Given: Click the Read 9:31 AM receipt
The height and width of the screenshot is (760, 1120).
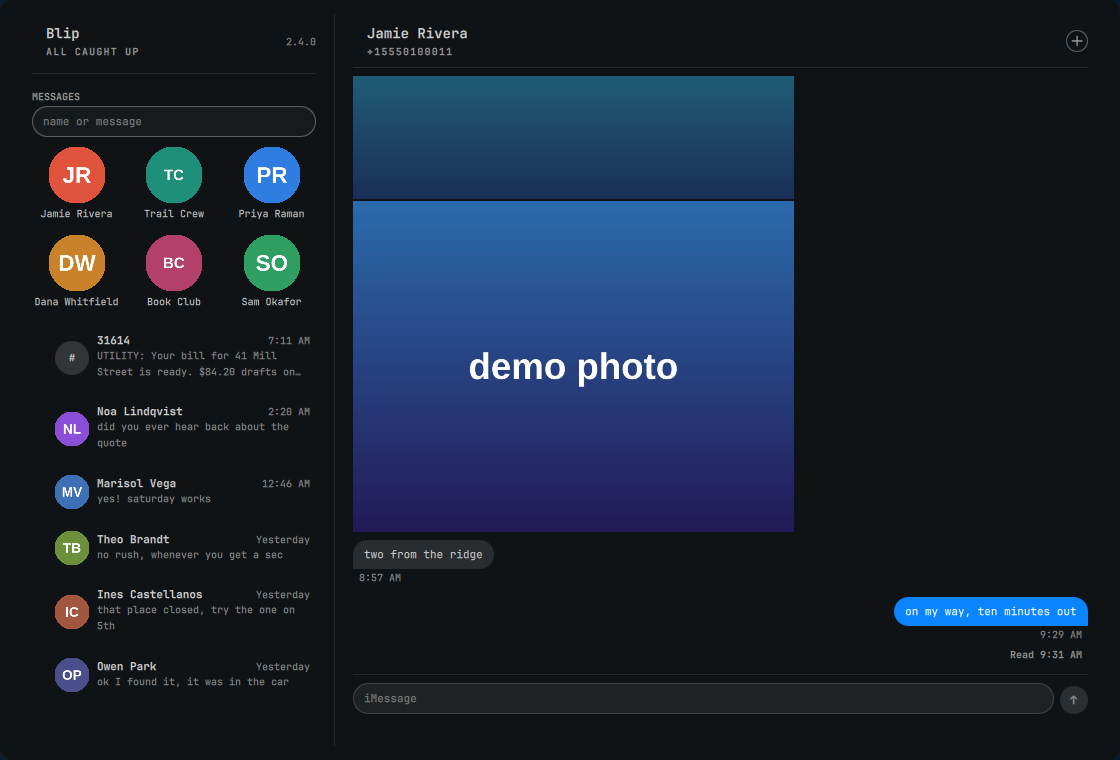Looking at the screenshot, I should (x=1046, y=655).
